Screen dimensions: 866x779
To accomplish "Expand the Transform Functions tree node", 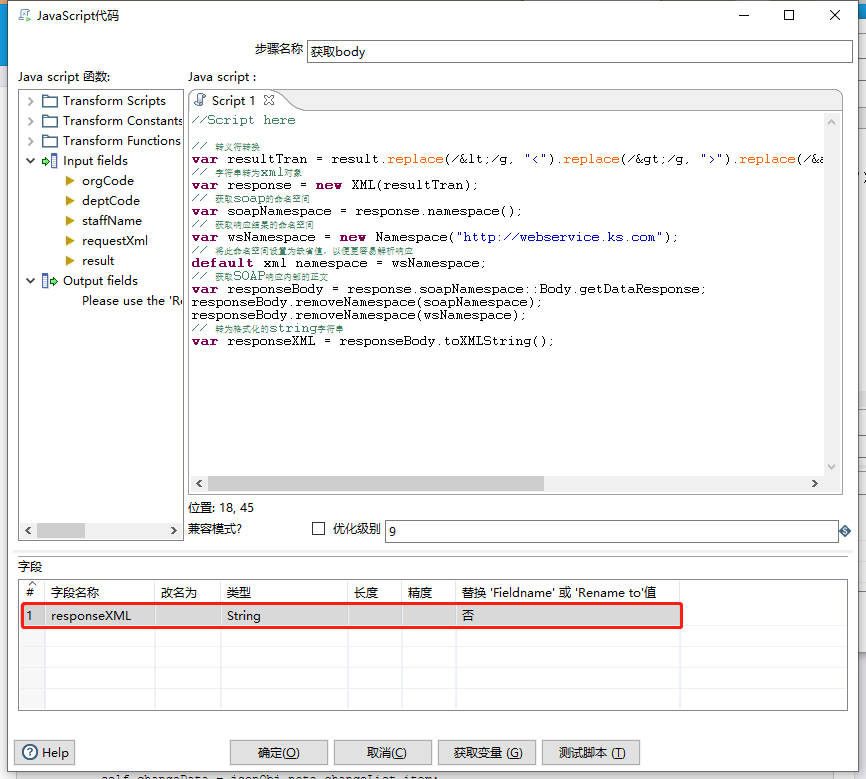I will [x=30, y=141].
